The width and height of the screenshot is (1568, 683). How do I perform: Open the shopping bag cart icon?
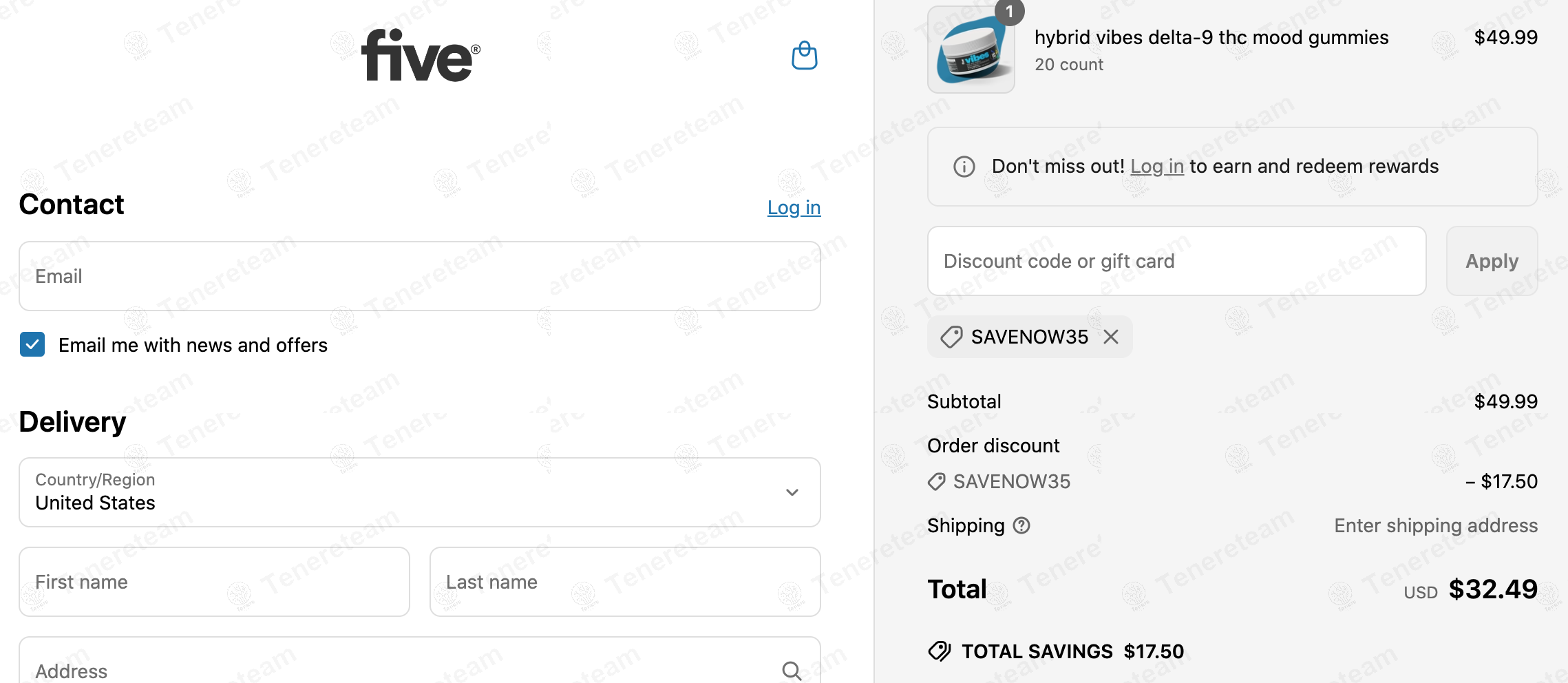click(x=804, y=56)
